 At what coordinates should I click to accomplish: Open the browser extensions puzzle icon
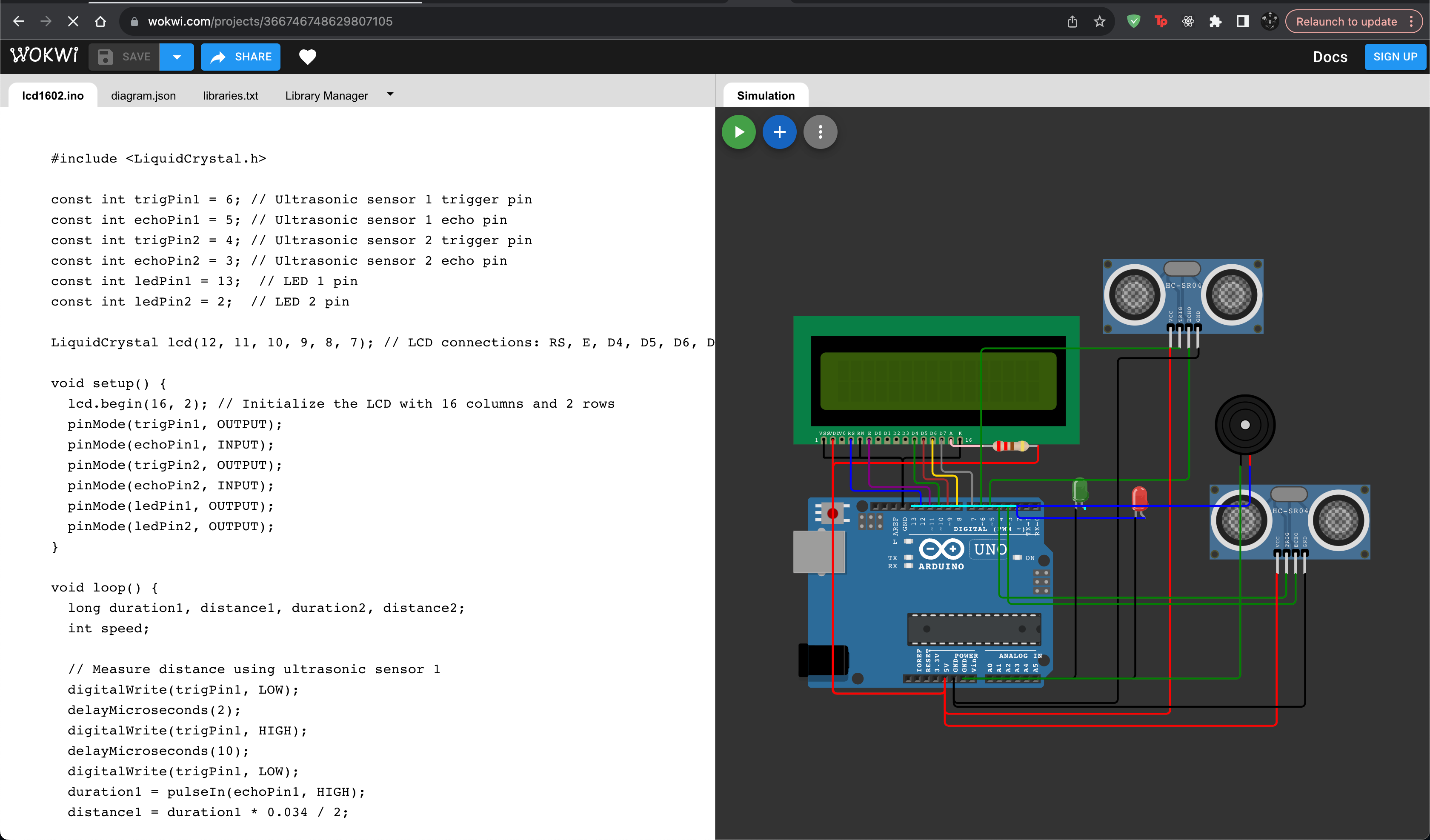click(x=1215, y=22)
